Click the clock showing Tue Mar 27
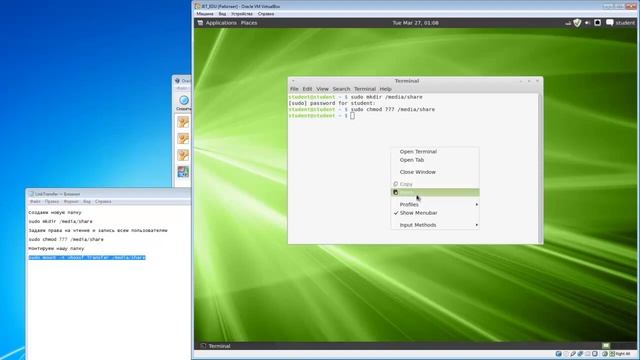 (x=416, y=23)
